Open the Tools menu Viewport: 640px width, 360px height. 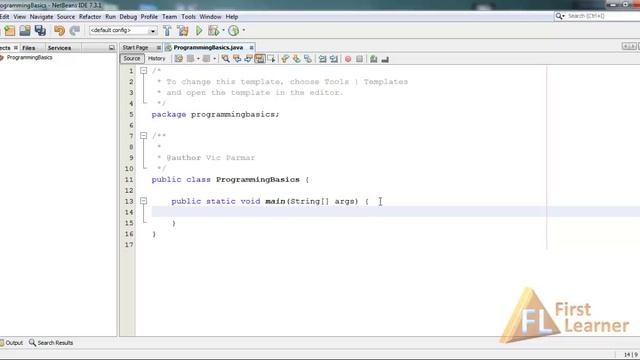[x=188, y=17]
